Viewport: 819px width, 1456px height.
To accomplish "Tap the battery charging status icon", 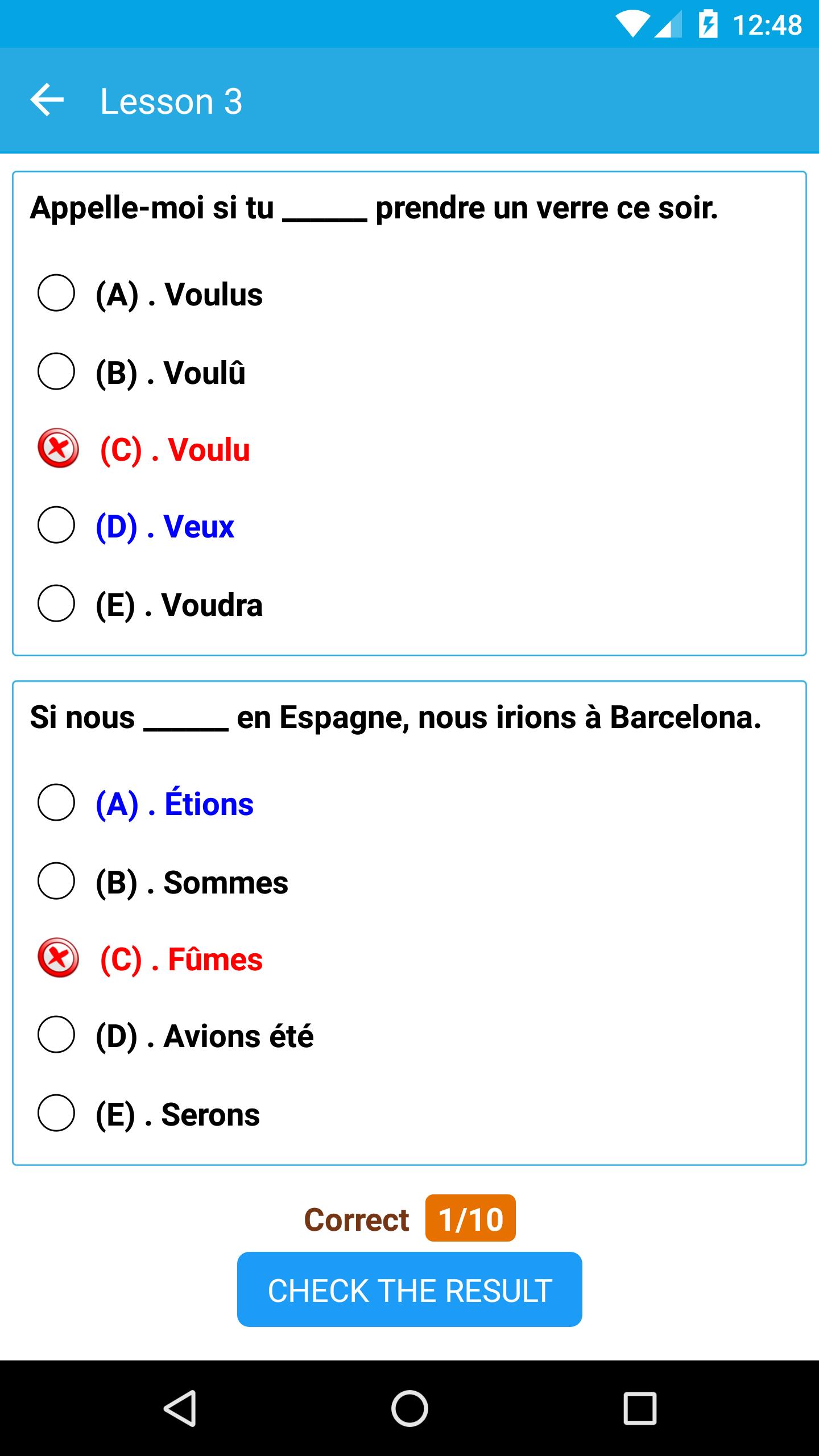I will tap(708, 24).
